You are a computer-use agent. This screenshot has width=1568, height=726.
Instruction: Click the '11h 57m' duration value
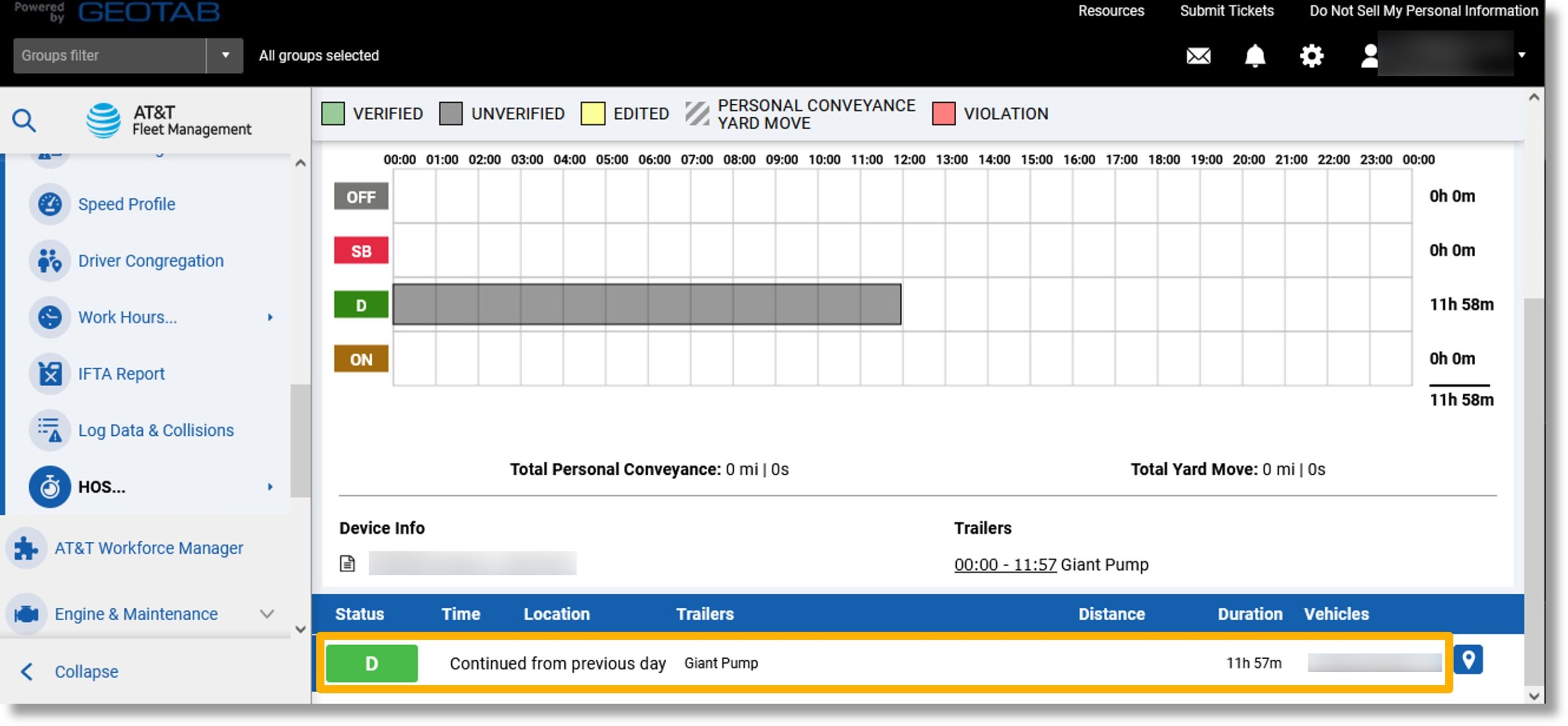(x=1254, y=663)
